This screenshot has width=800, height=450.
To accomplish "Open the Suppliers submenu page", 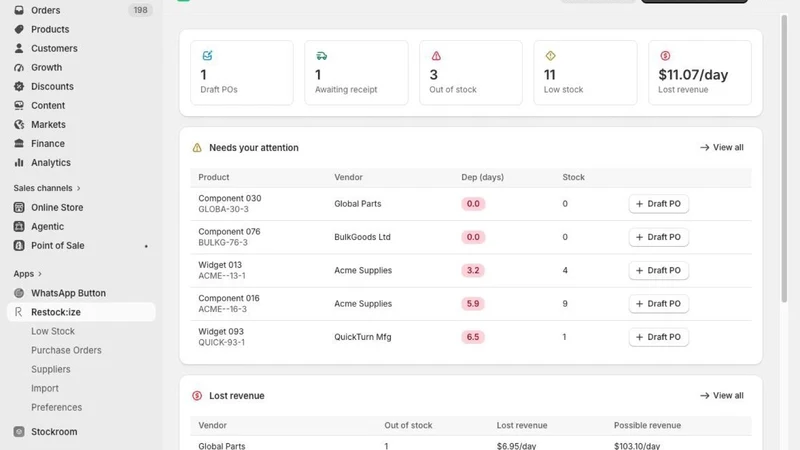I will 51,369.
